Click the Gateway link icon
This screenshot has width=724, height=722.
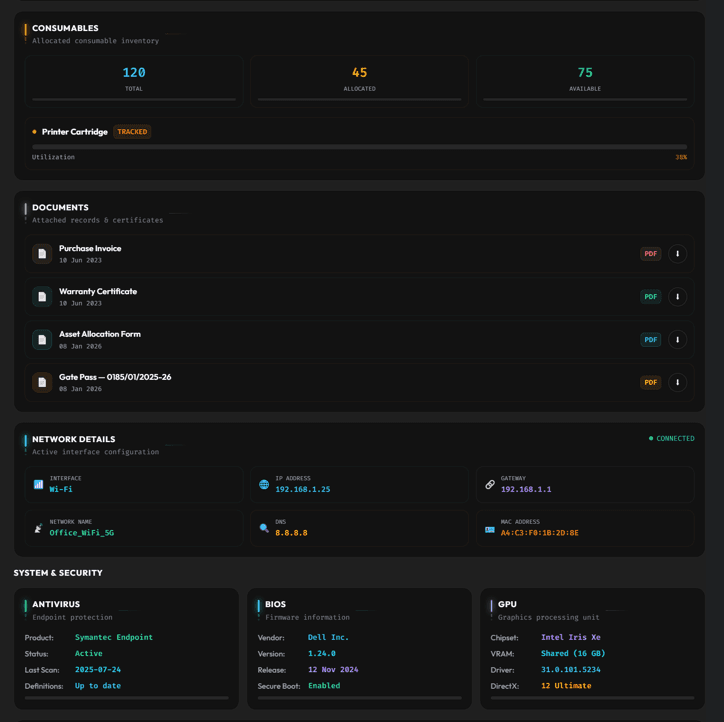490,484
